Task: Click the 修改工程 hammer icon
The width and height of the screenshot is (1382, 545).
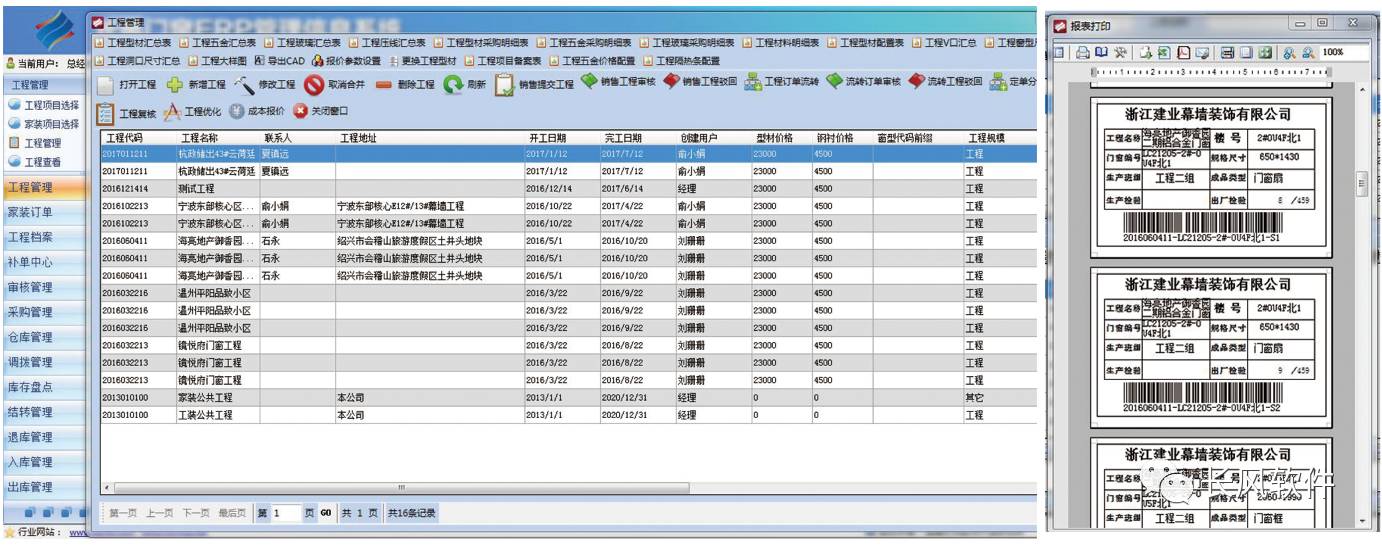Action: click(243, 85)
